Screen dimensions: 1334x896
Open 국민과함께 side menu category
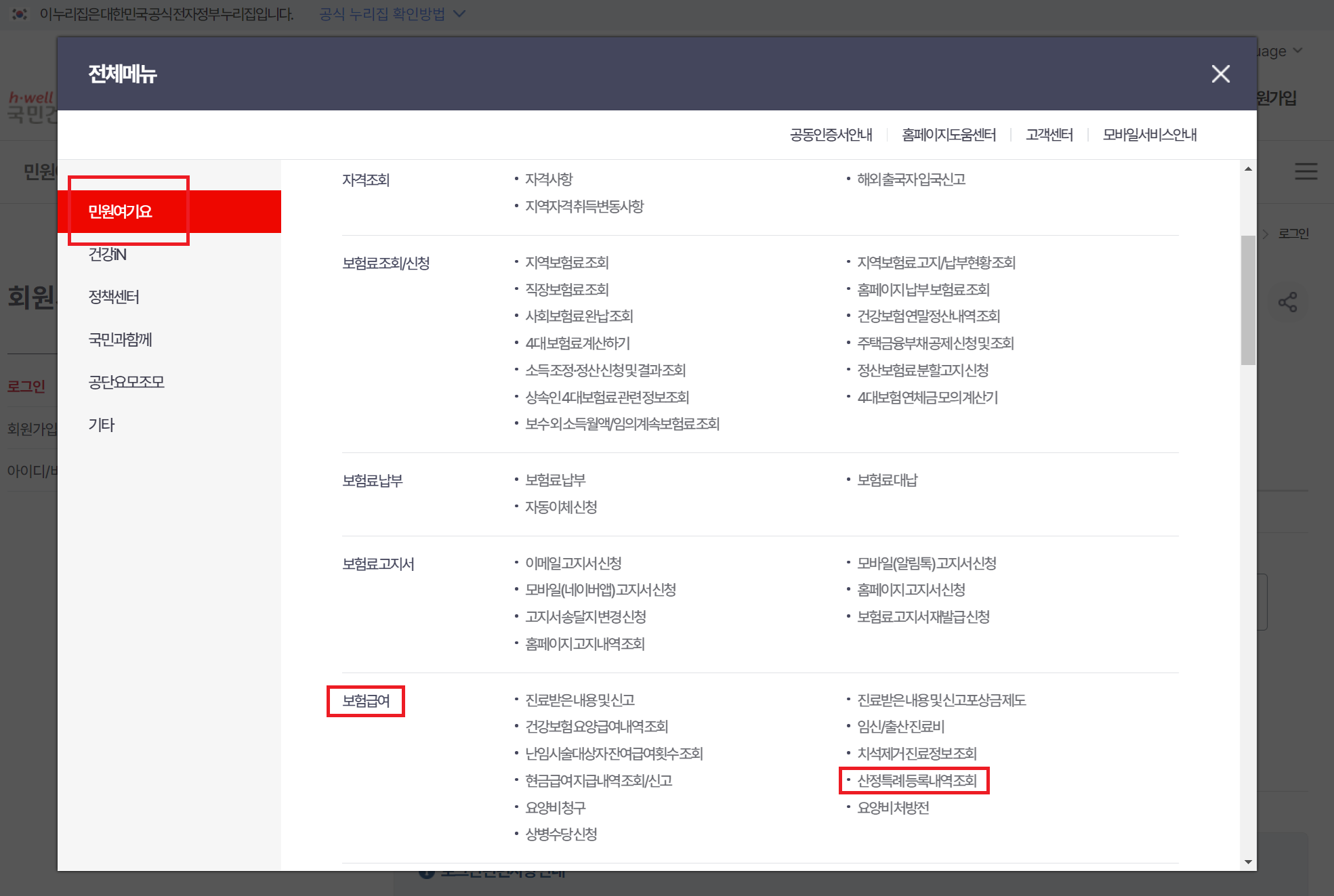[121, 340]
